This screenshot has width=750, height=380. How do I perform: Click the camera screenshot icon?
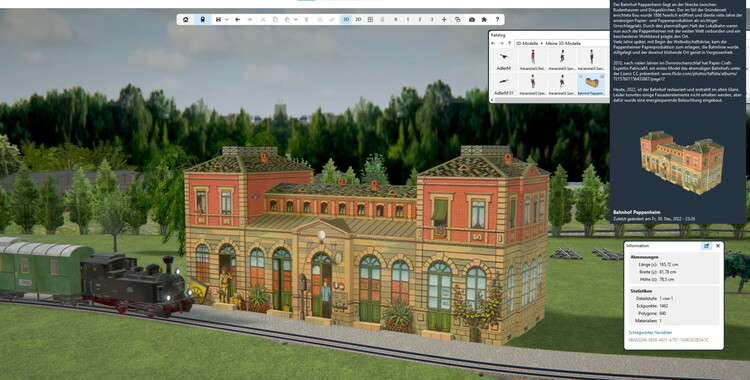point(472,20)
